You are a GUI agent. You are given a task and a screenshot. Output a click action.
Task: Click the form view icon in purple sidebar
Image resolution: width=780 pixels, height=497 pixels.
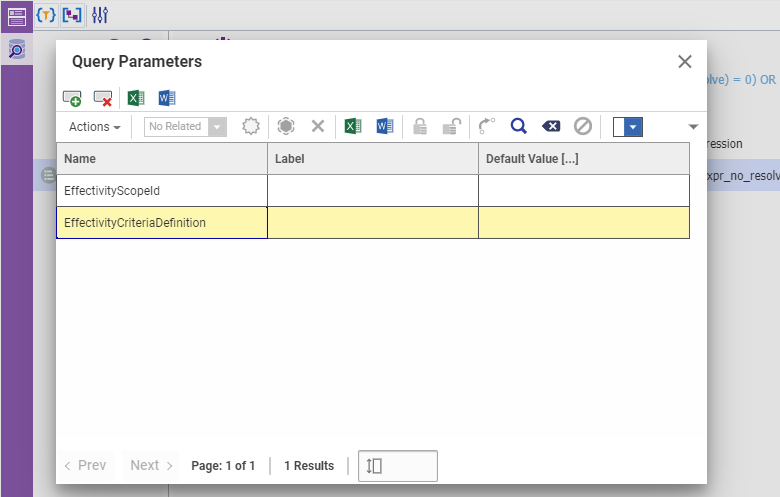coord(16,16)
